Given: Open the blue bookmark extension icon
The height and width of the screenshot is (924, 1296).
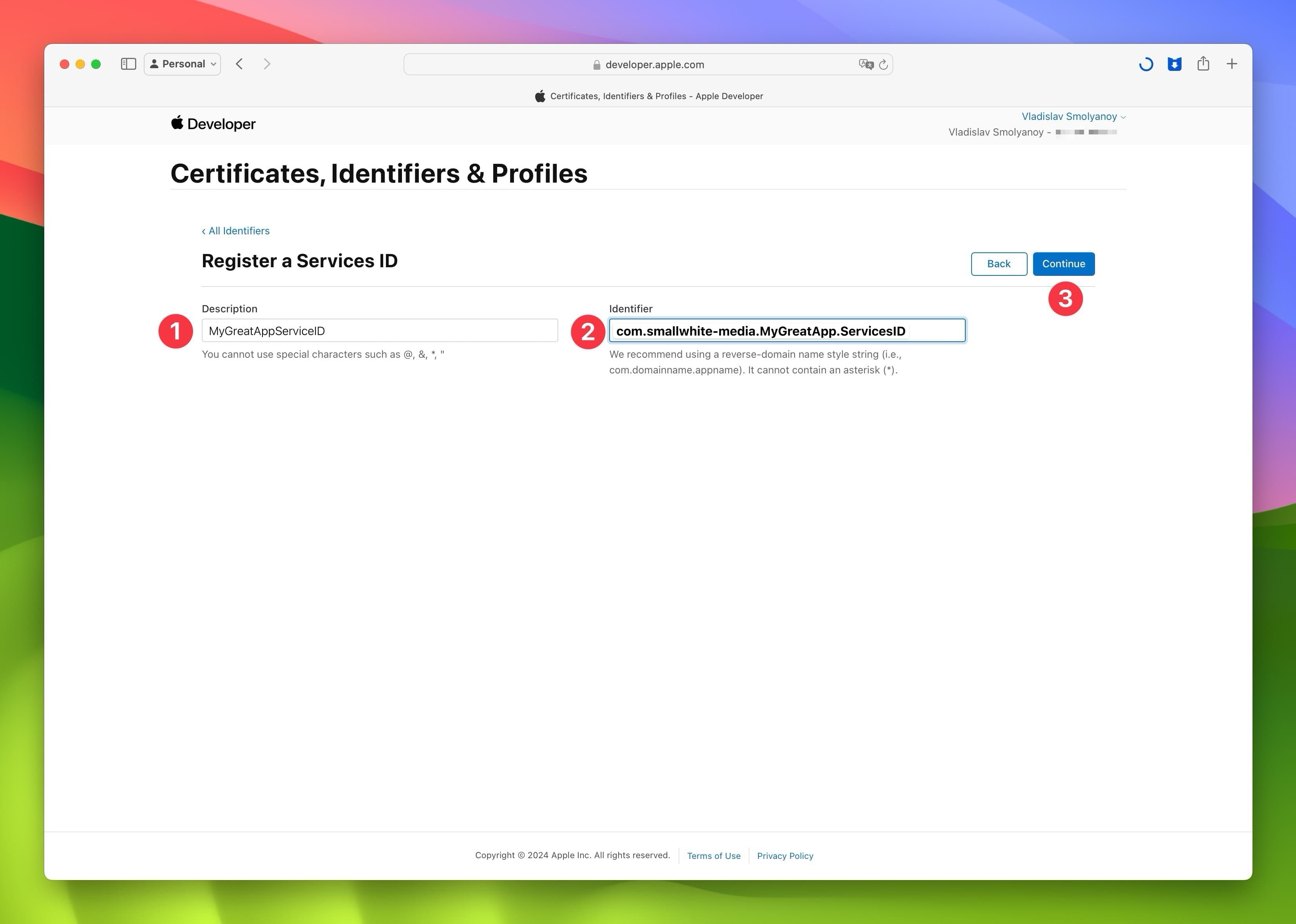Looking at the screenshot, I should click(x=1175, y=64).
